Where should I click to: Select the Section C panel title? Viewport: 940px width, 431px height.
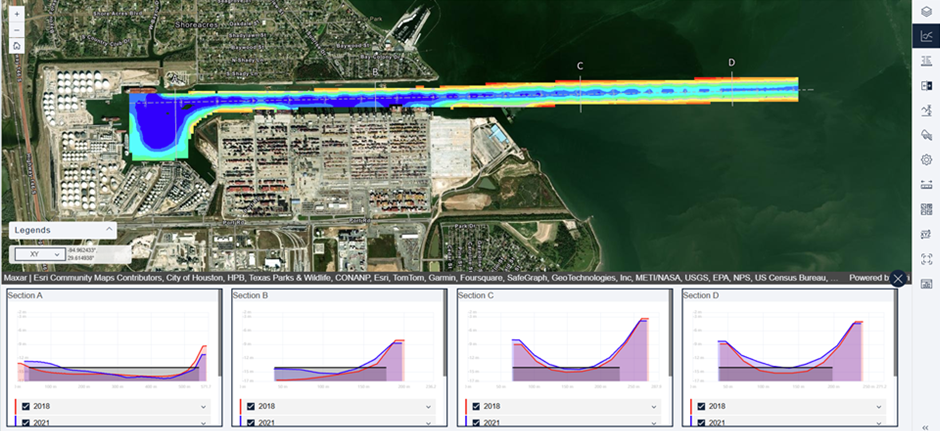tap(475, 296)
